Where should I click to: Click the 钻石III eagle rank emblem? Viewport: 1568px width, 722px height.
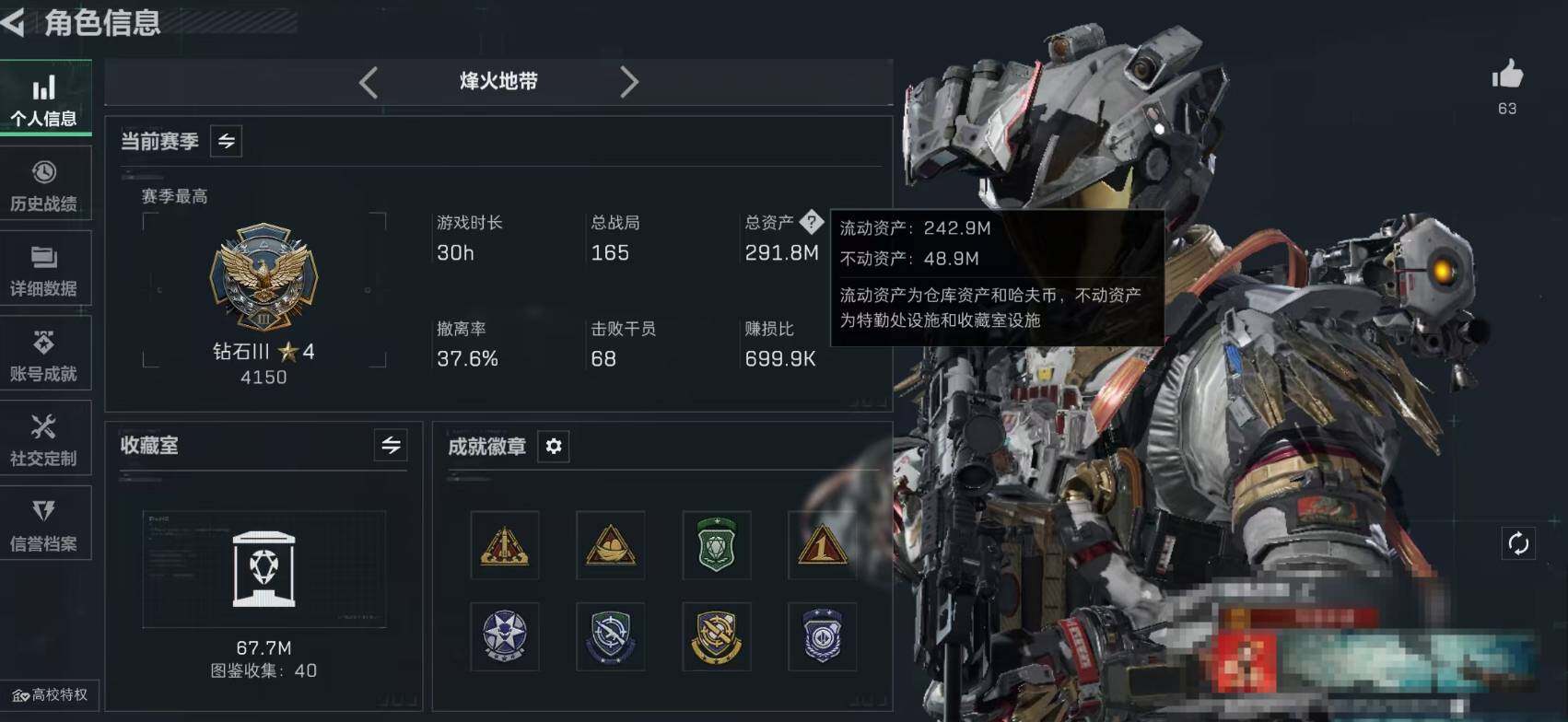point(264,277)
